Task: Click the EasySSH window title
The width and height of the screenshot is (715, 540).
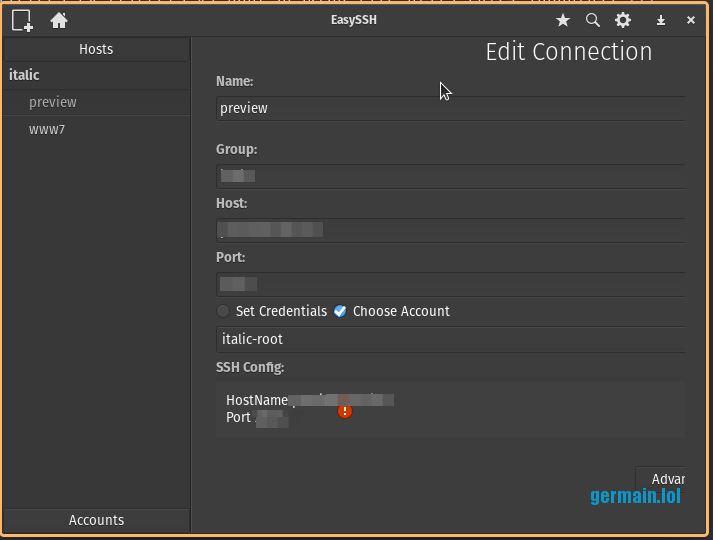Action: click(354, 20)
